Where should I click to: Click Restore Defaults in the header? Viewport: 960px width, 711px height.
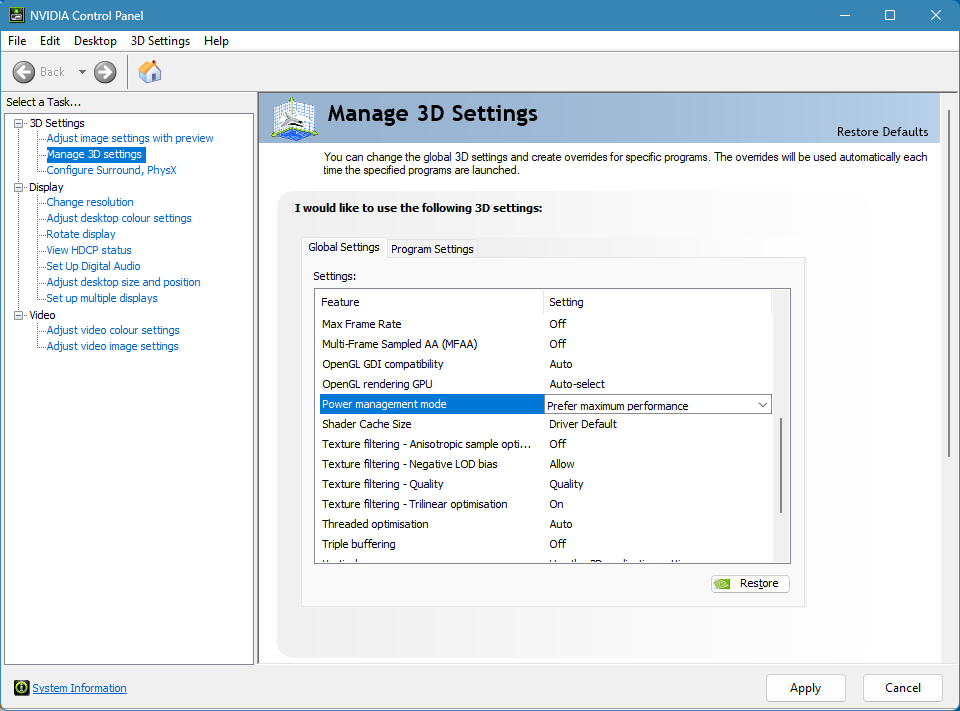click(882, 132)
